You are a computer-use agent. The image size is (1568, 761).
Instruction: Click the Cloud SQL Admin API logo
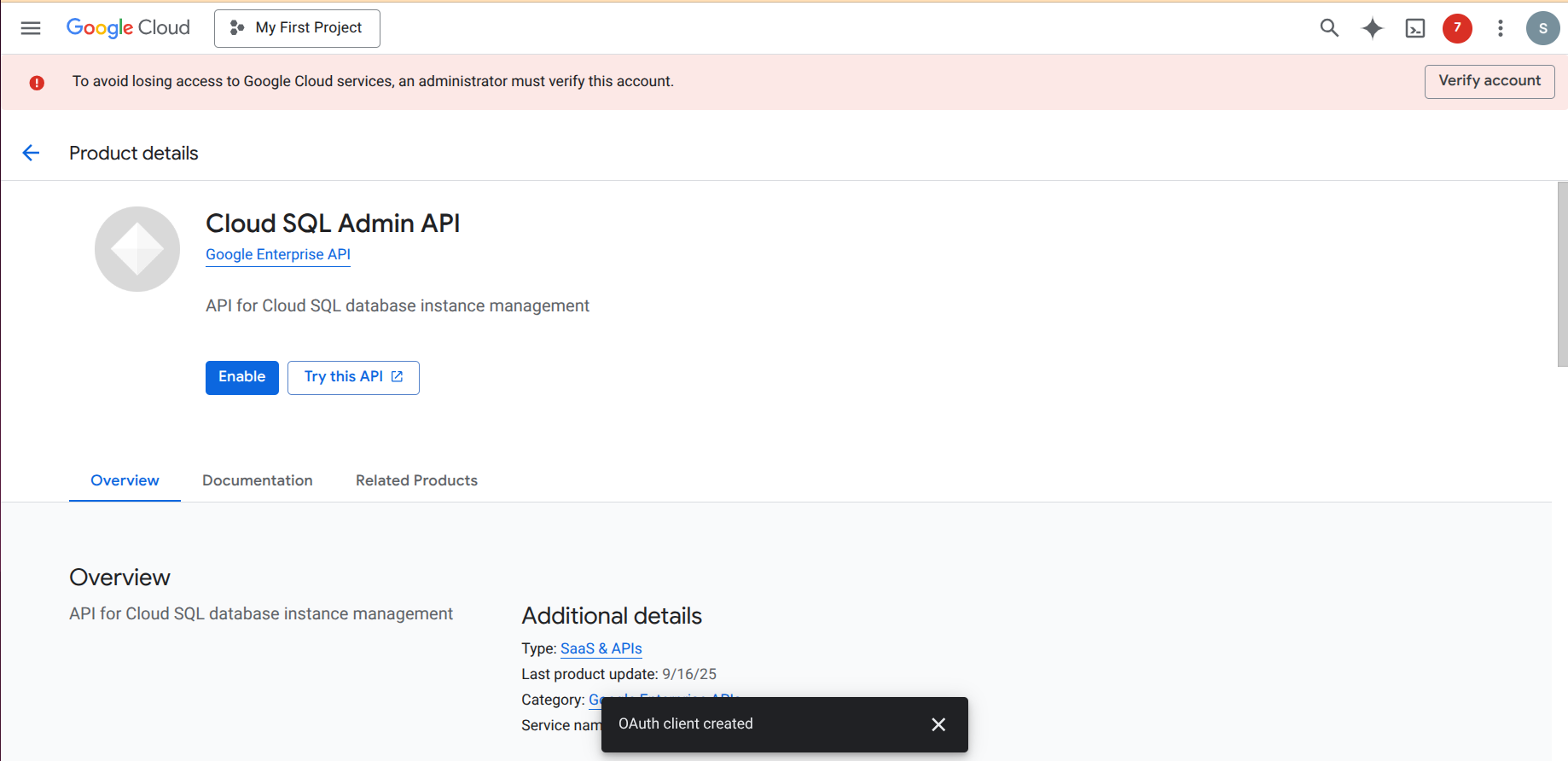(x=137, y=249)
